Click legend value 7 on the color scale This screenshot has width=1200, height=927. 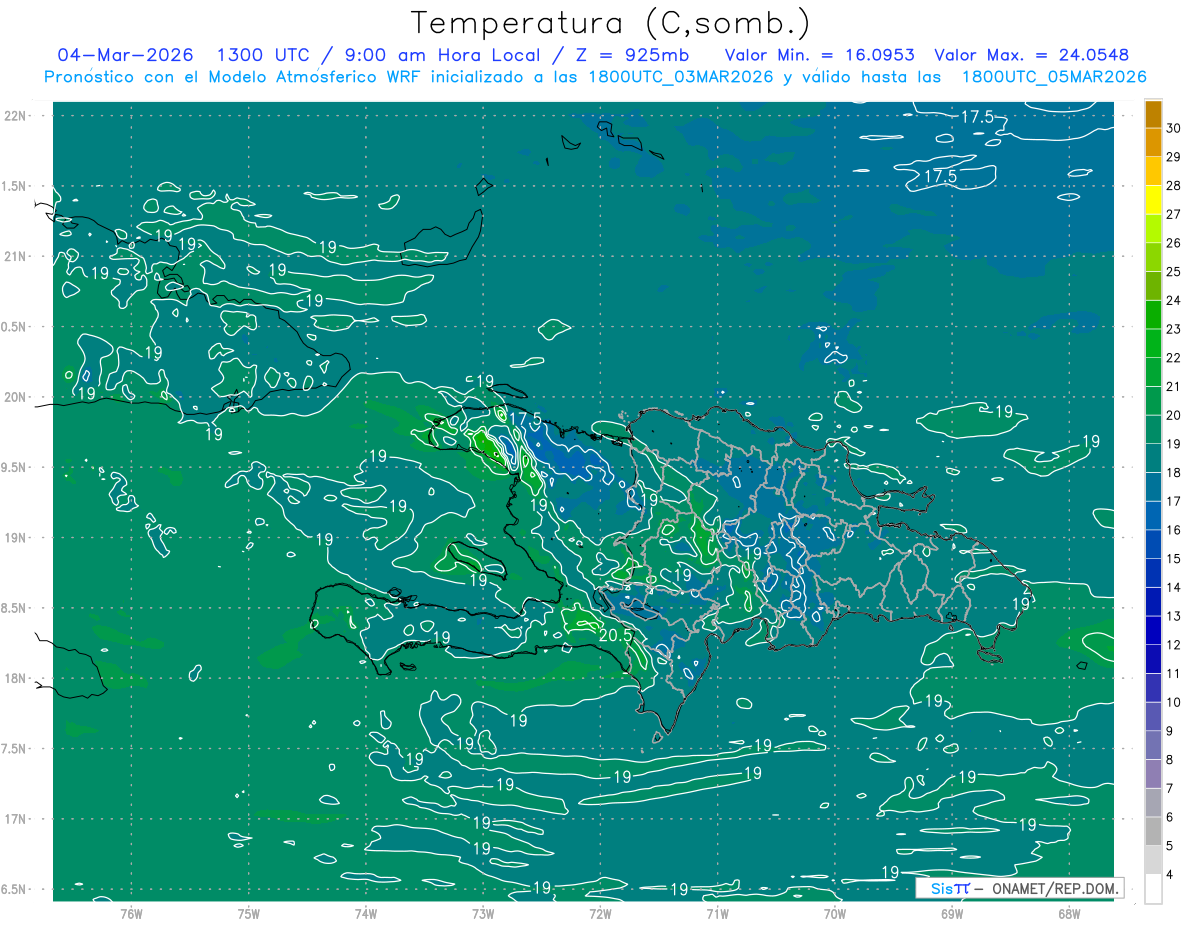point(1172,789)
